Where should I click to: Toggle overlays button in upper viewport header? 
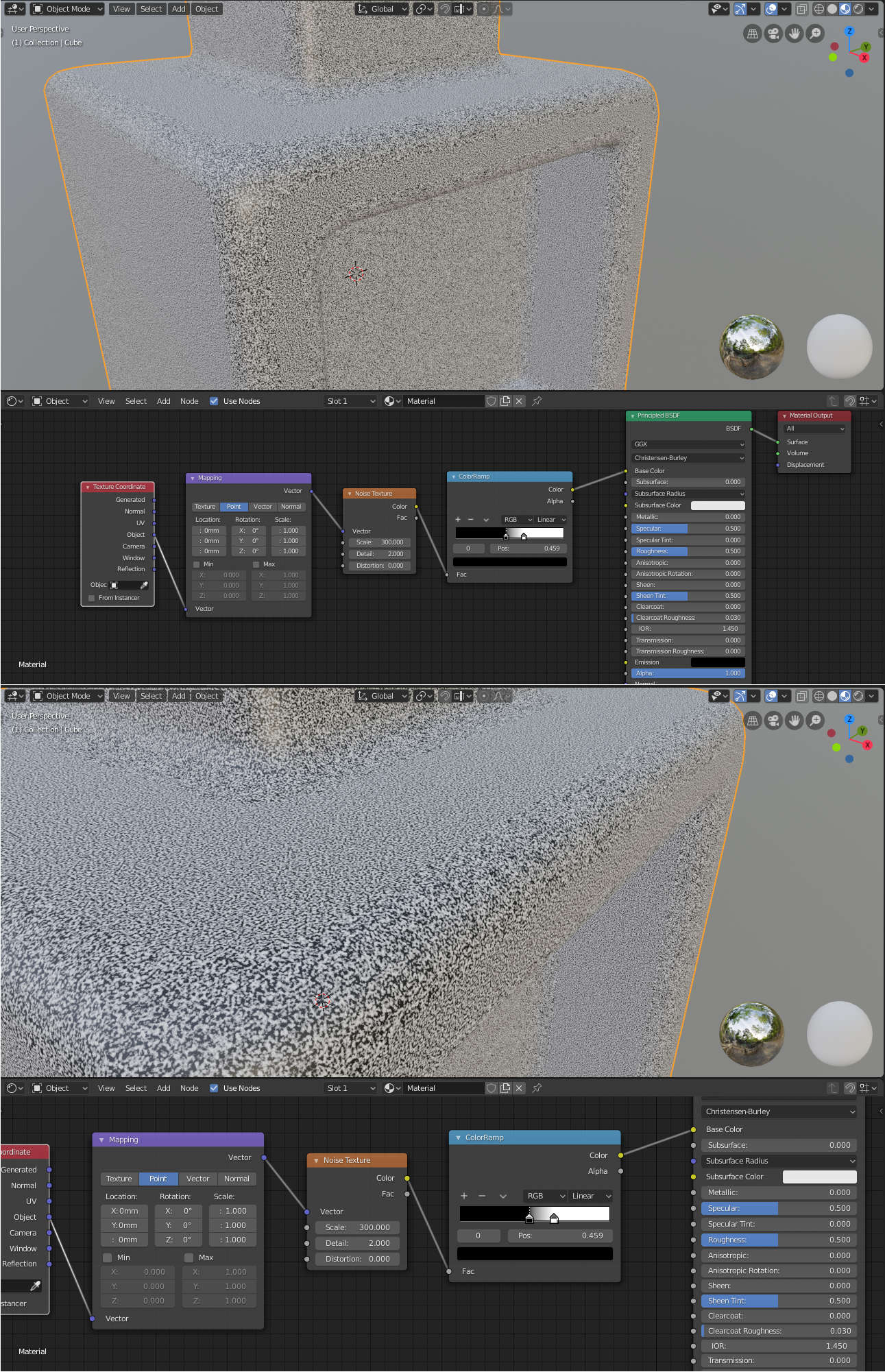click(x=771, y=9)
